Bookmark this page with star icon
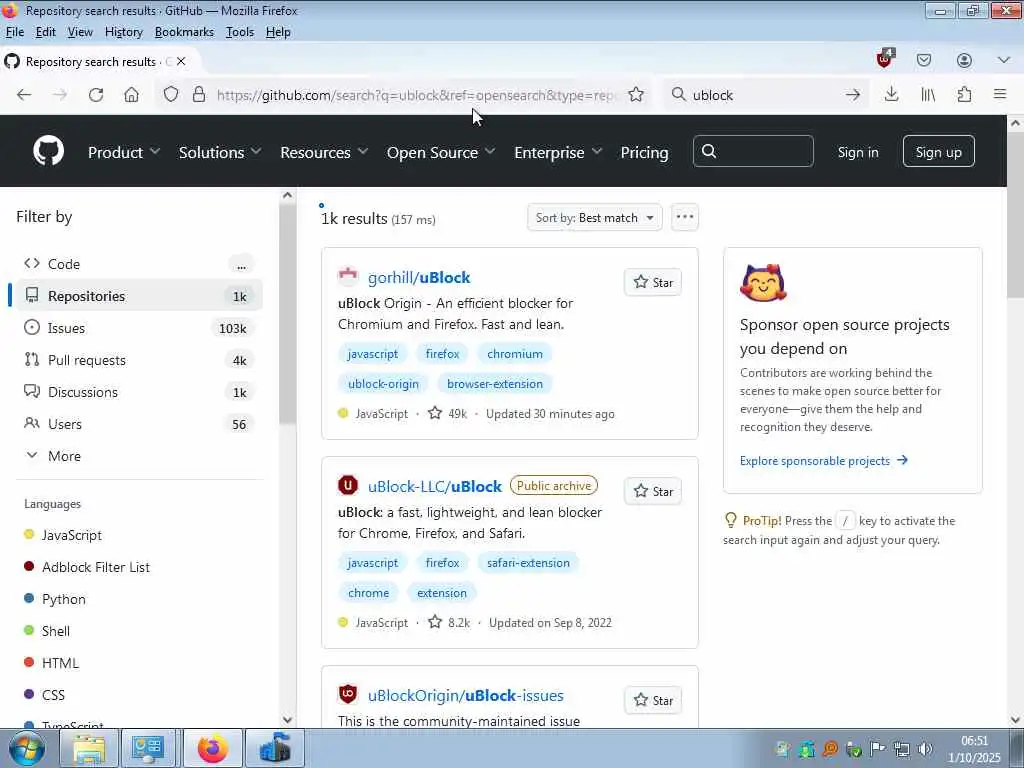The image size is (1024, 768). (x=635, y=95)
